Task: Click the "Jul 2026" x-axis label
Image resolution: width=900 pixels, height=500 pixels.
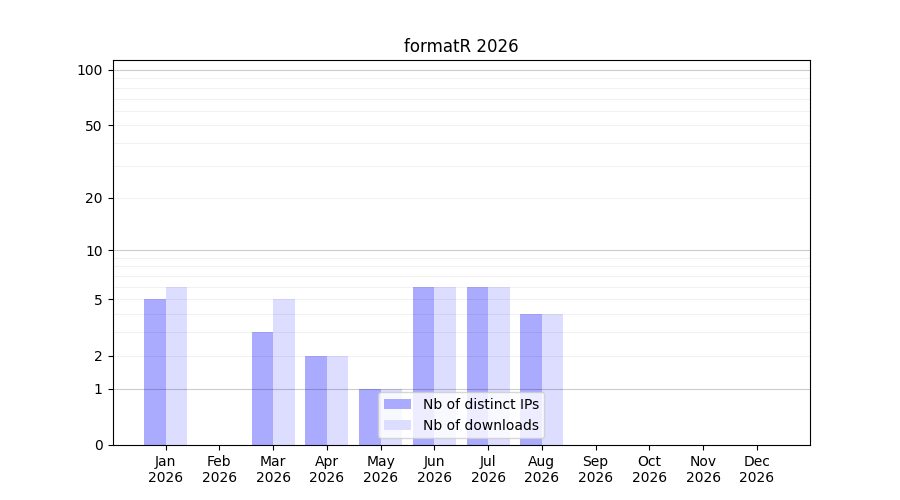Action: tap(488, 469)
